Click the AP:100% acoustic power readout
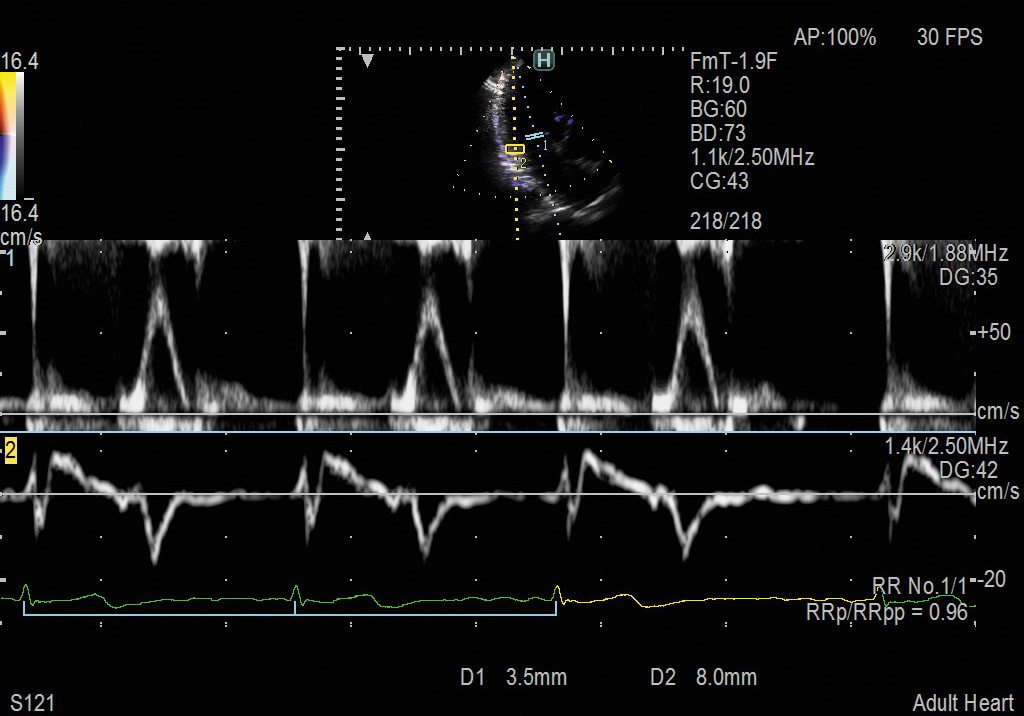The height and width of the screenshot is (716, 1024). 834,38
